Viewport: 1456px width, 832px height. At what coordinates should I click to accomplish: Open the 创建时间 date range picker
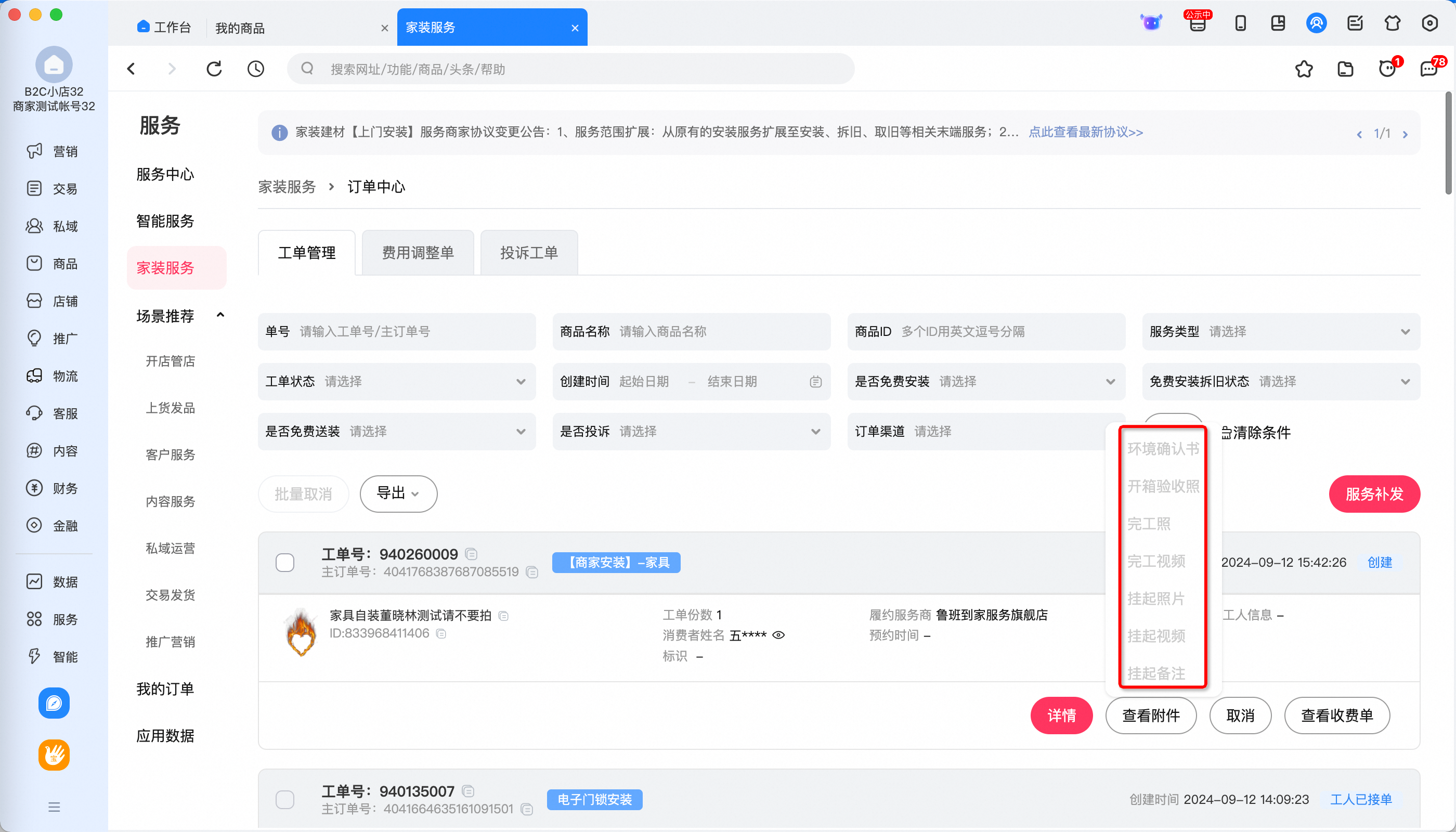pos(692,381)
